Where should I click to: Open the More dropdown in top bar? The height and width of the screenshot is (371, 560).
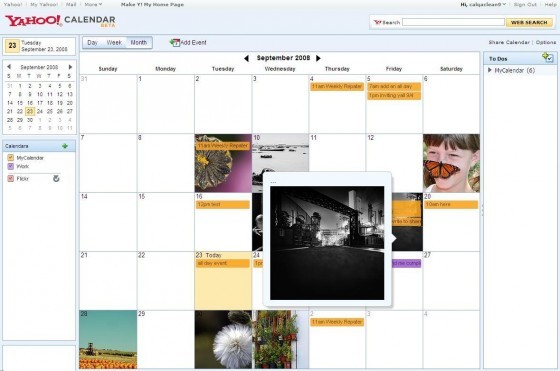pos(93,4)
